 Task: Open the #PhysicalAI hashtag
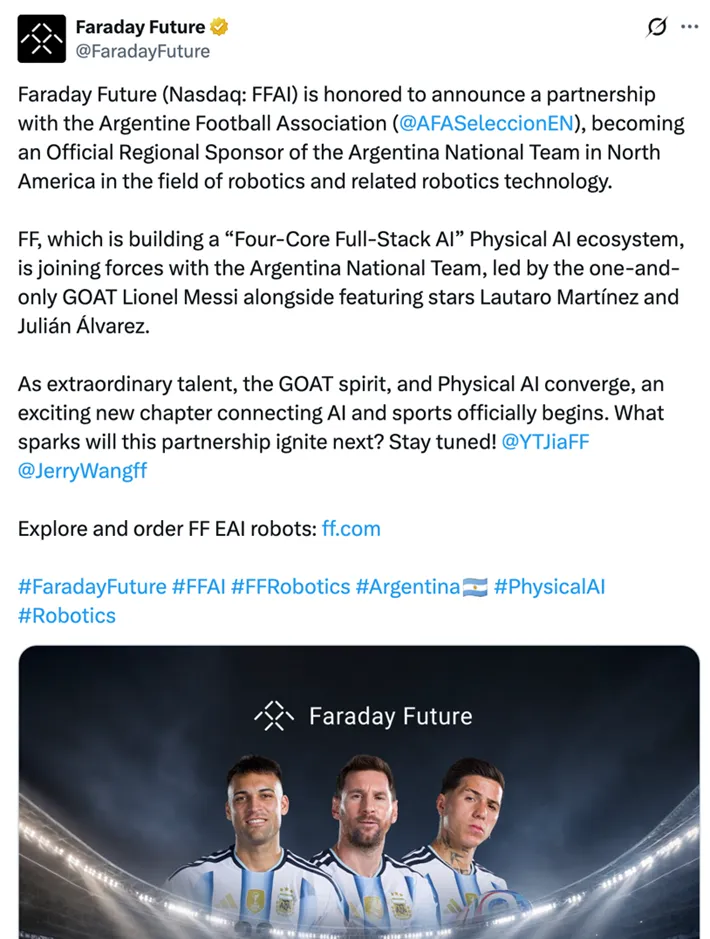tap(550, 587)
